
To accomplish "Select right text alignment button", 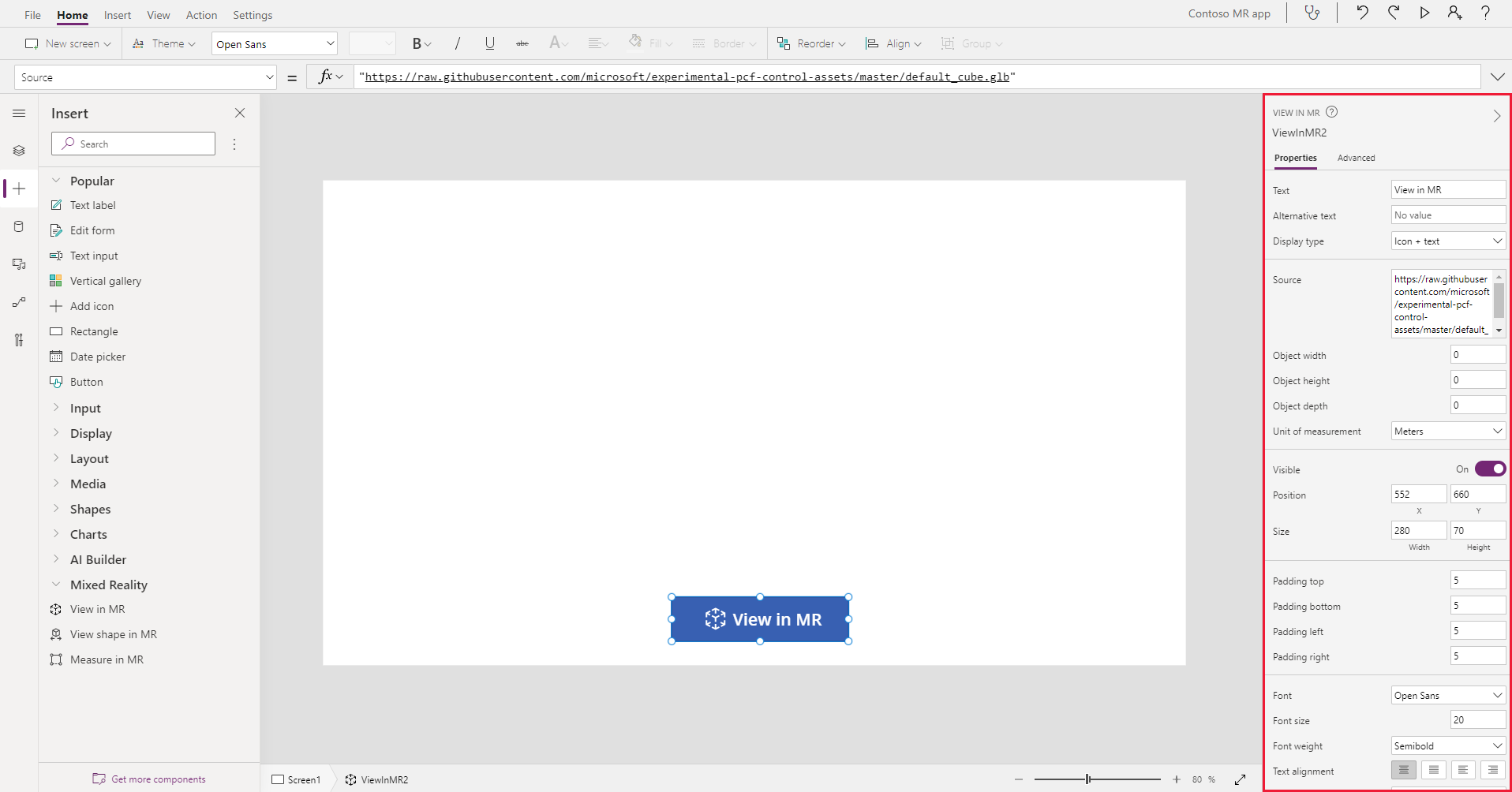I will (x=1492, y=770).
